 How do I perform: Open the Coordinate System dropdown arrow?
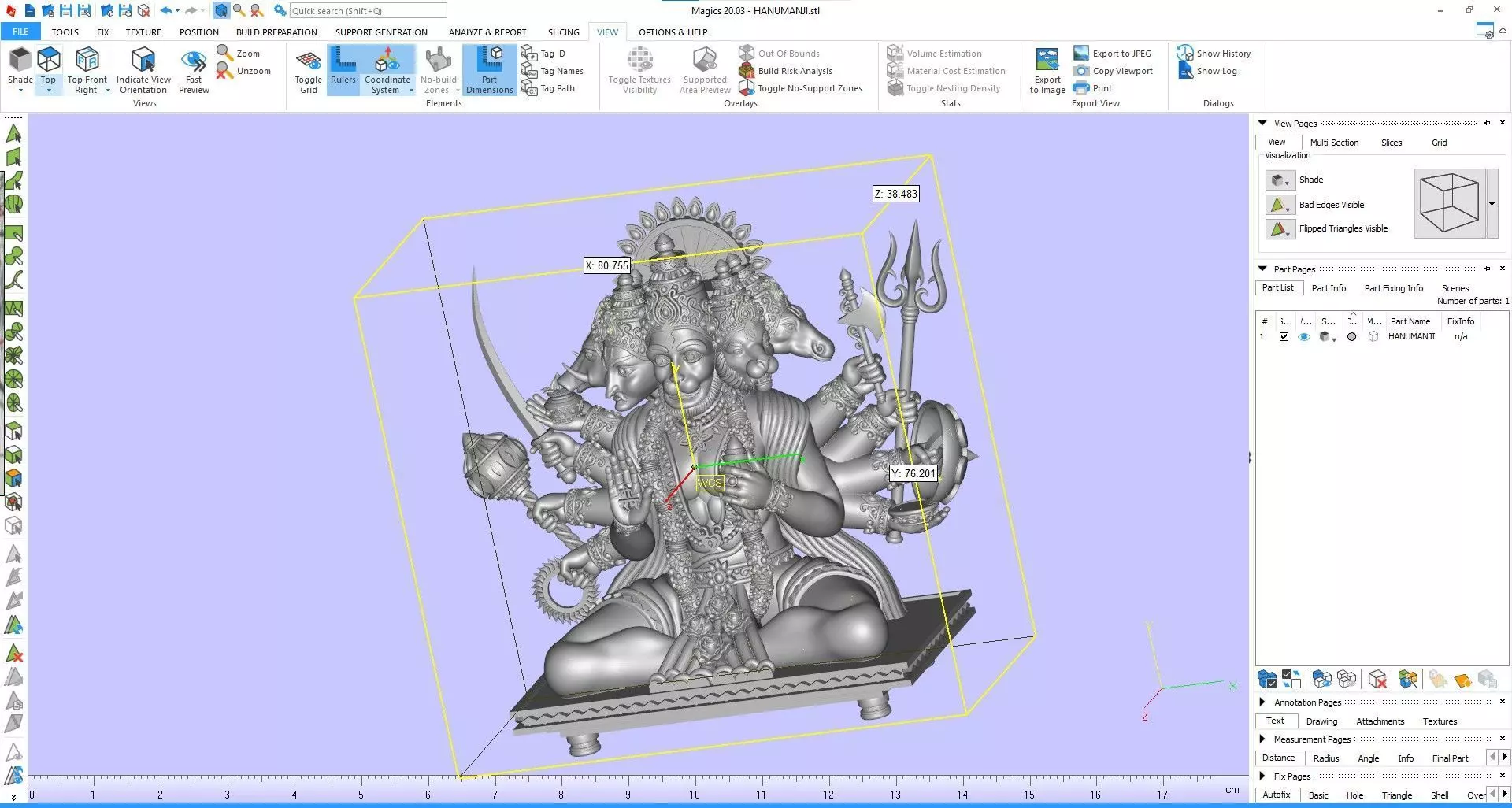(411, 91)
